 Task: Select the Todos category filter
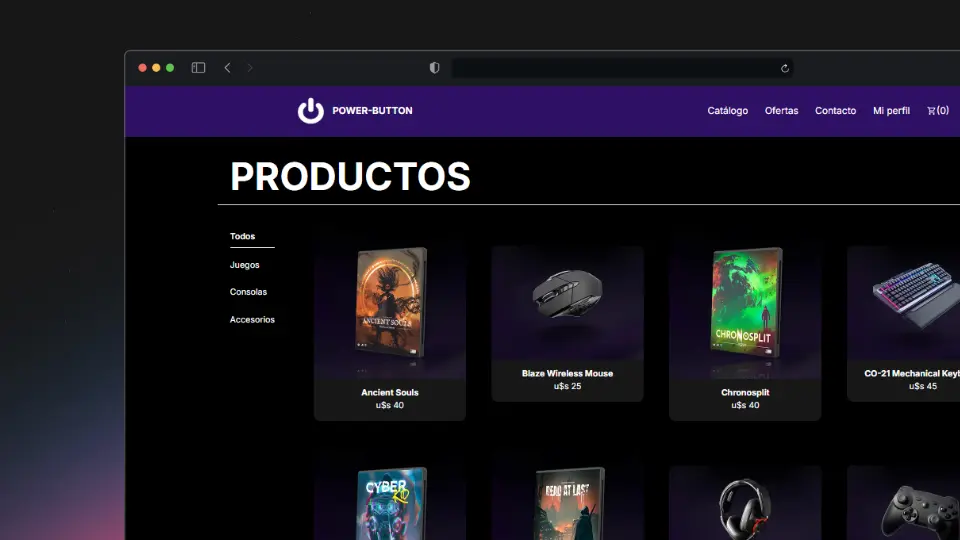[242, 236]
